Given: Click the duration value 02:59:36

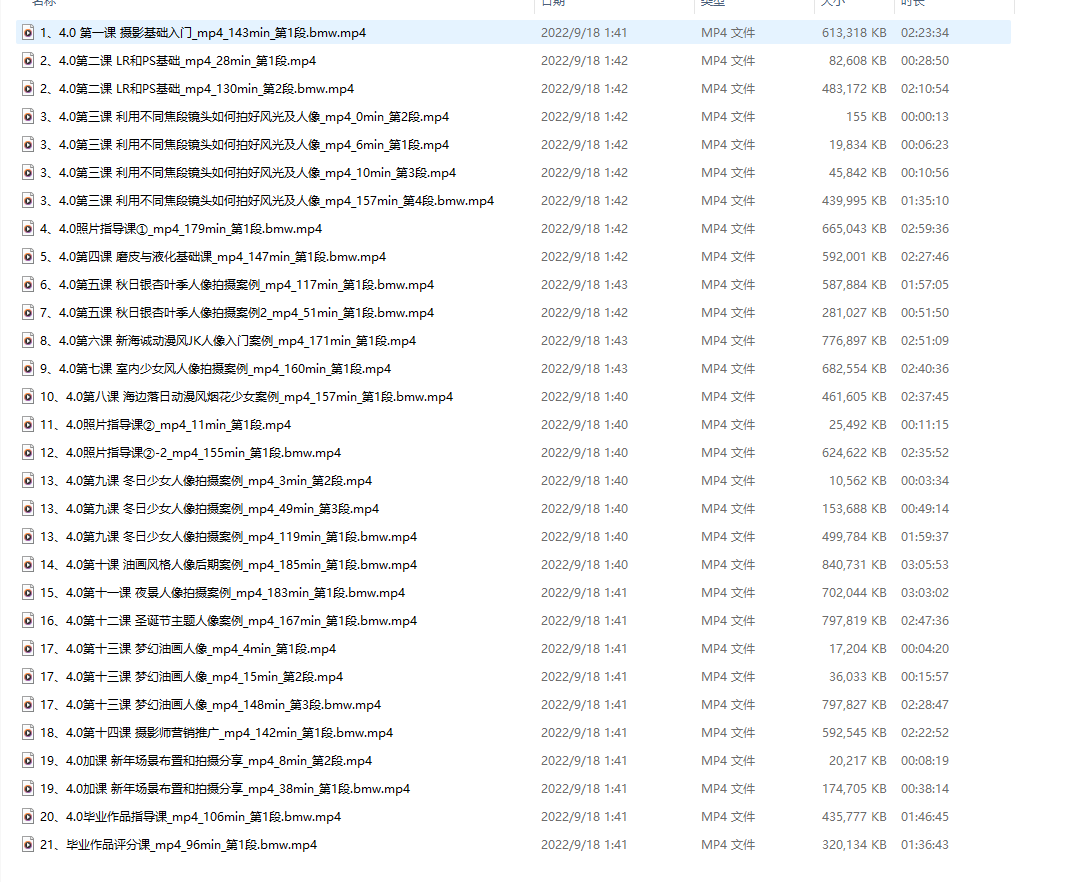Looking at the screenshot, I should pos(925,229).
